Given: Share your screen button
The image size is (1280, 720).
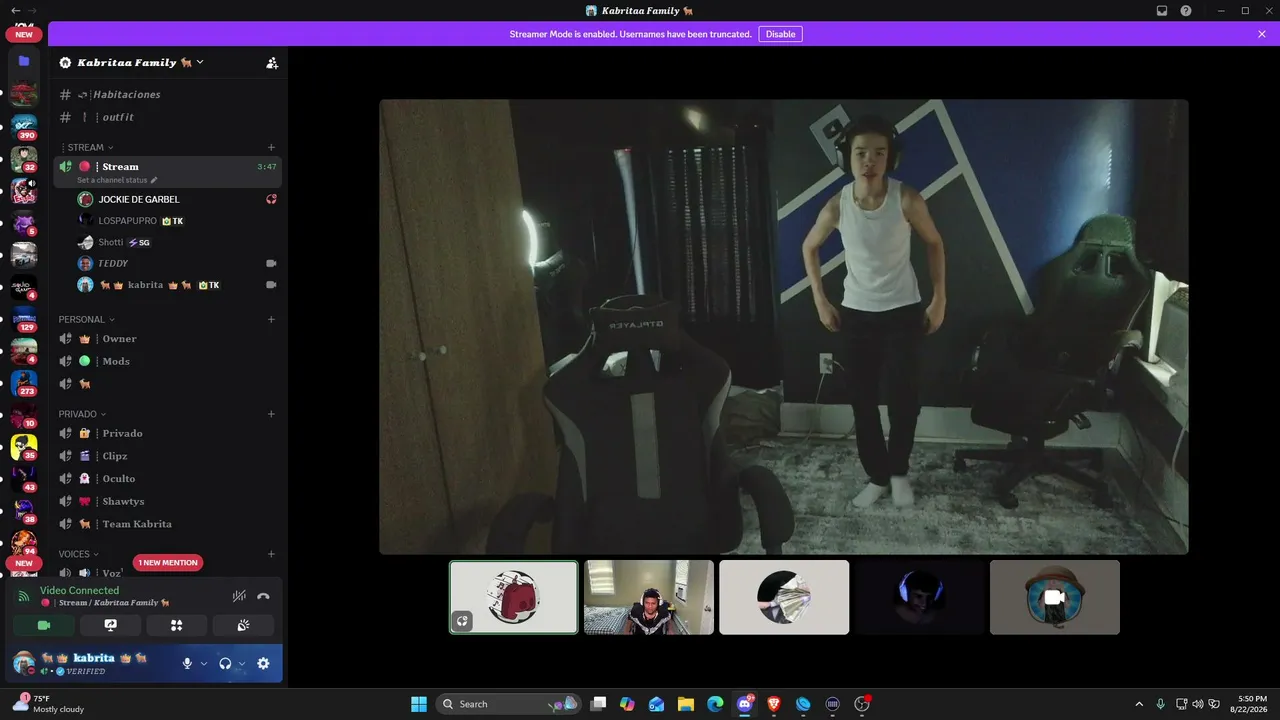Looking at the screenshot, I should (111, 625).
